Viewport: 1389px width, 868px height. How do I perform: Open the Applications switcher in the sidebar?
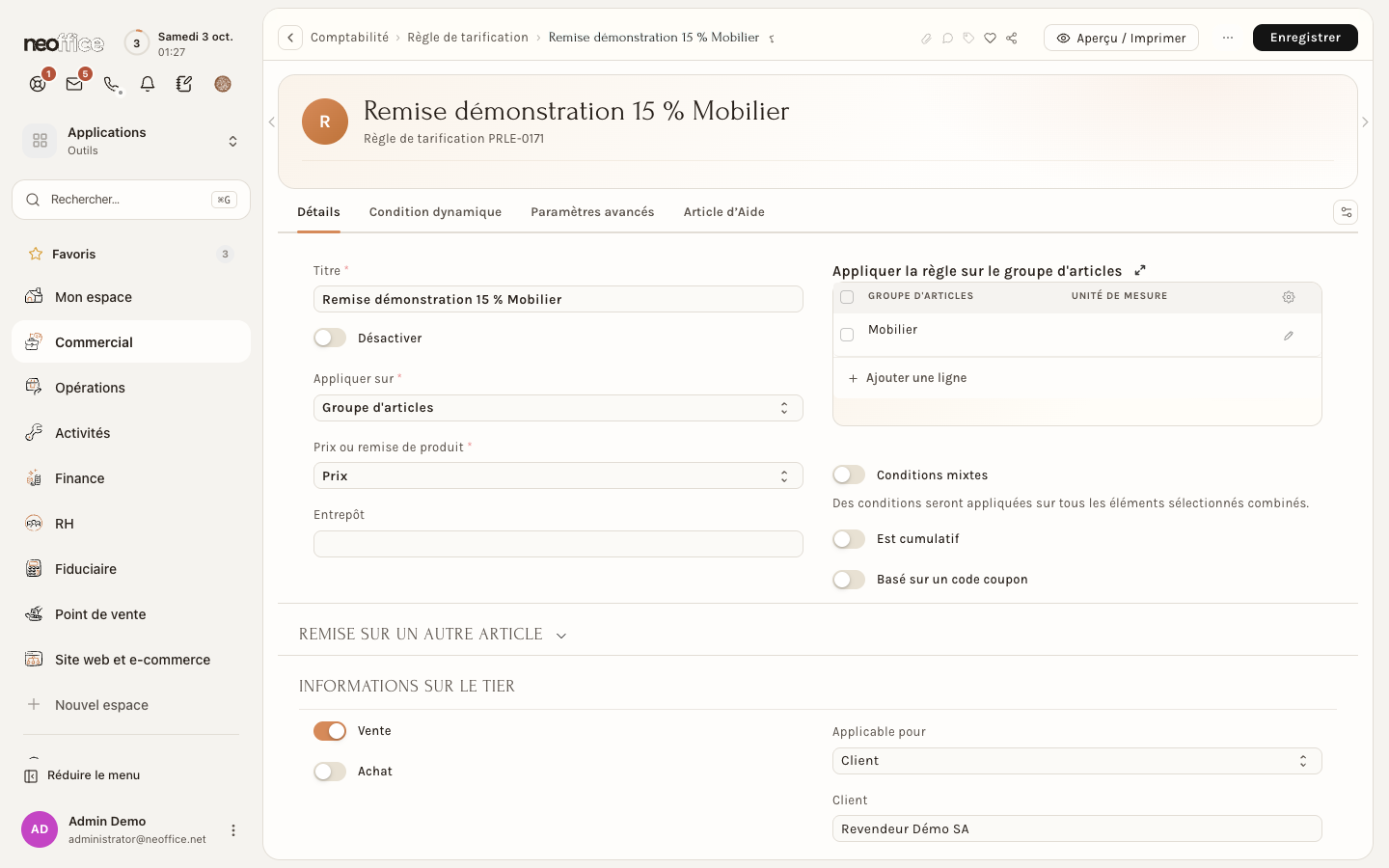click(x=131, y=141)
